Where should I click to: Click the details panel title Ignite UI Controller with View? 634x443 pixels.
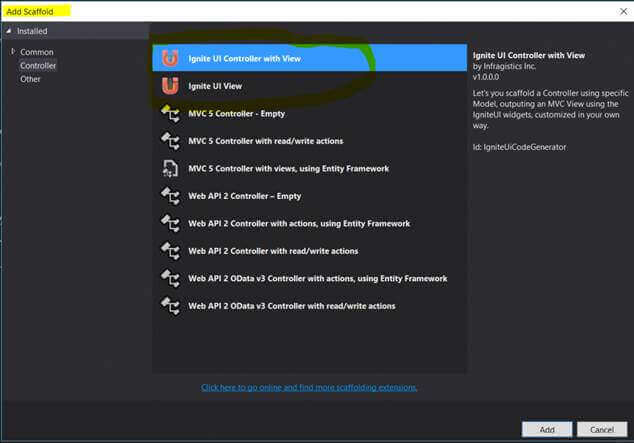[529, 55]
